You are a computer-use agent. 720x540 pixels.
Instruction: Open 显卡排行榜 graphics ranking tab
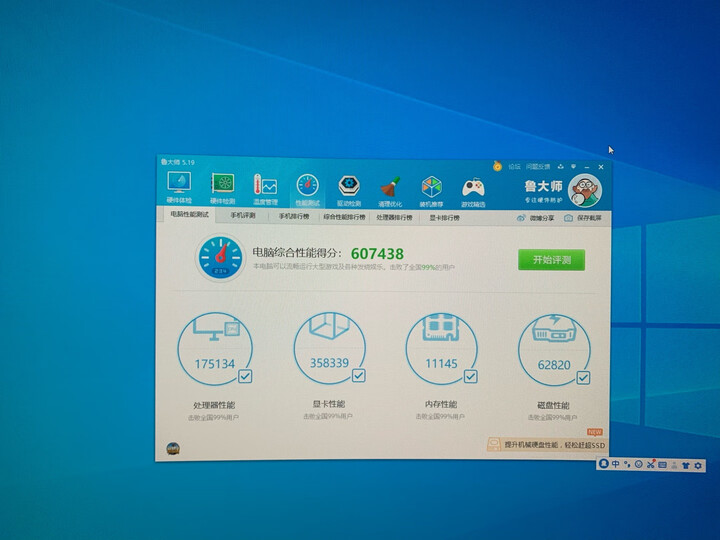[445, 216]
